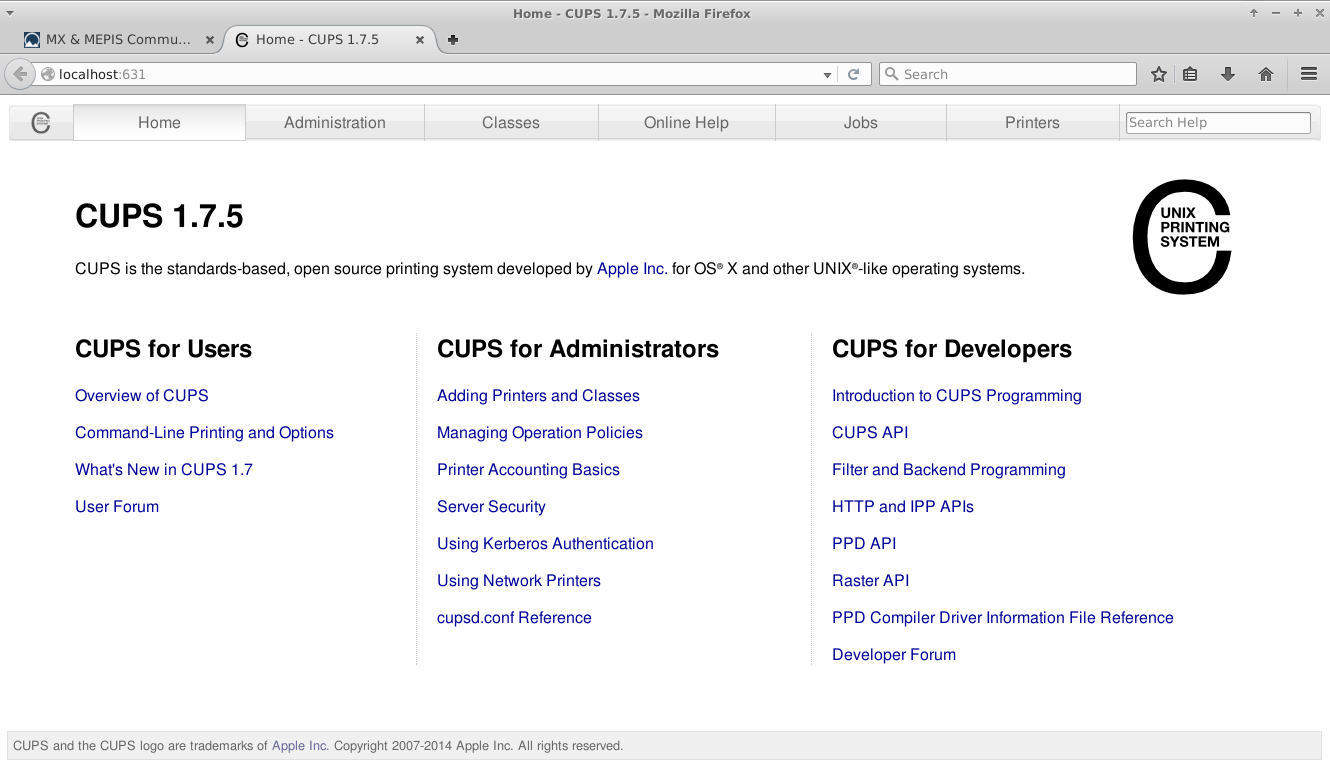
Task: View Printer Accounting Basics
Action: 528,470
